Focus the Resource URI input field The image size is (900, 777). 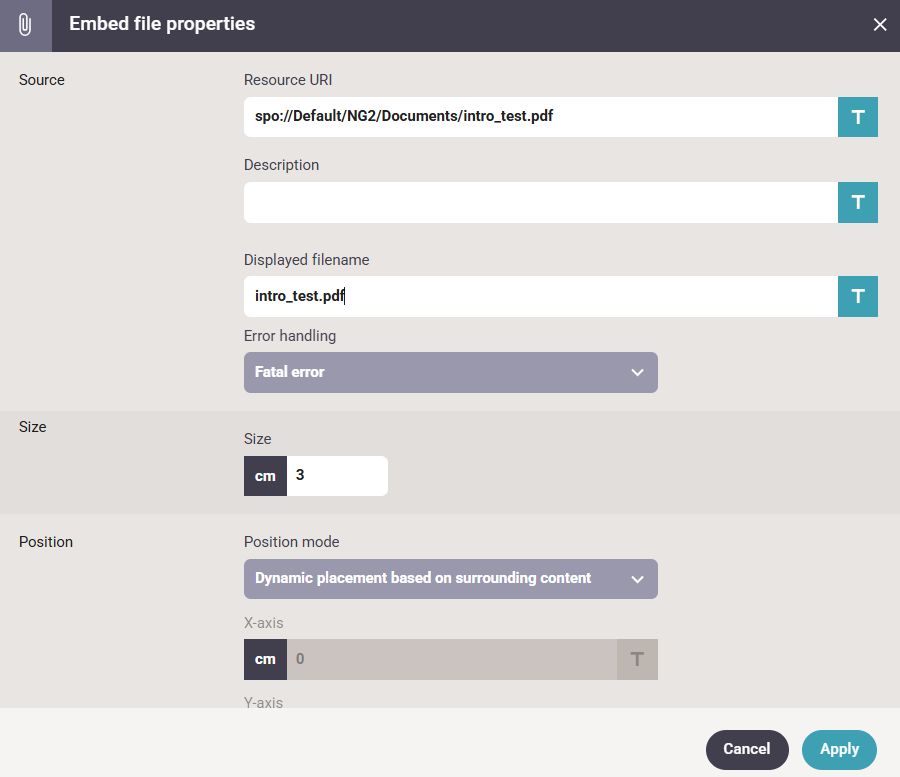point(540,117)
